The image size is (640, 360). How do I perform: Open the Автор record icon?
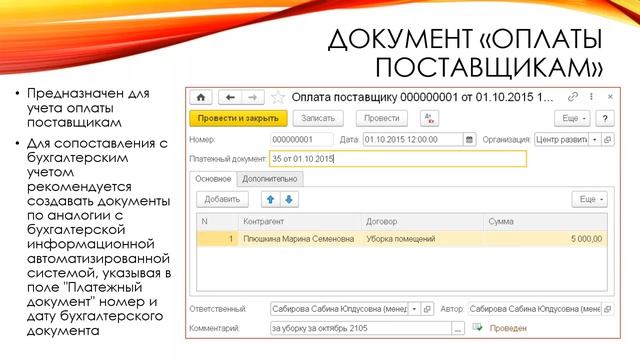608,309
